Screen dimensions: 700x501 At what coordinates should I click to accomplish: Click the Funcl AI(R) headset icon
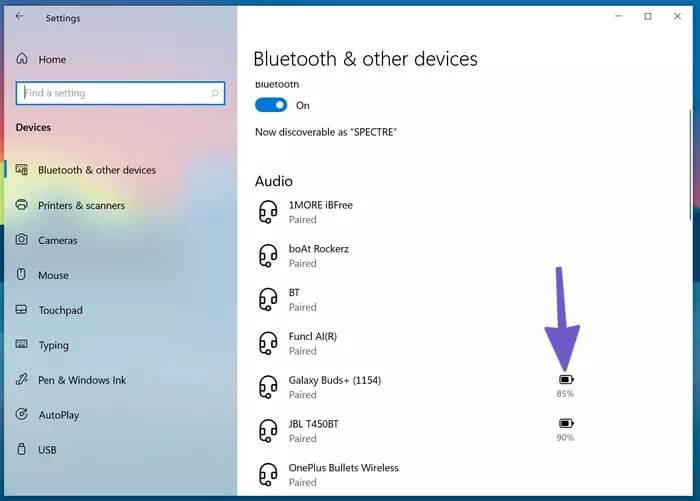point(268,343)
